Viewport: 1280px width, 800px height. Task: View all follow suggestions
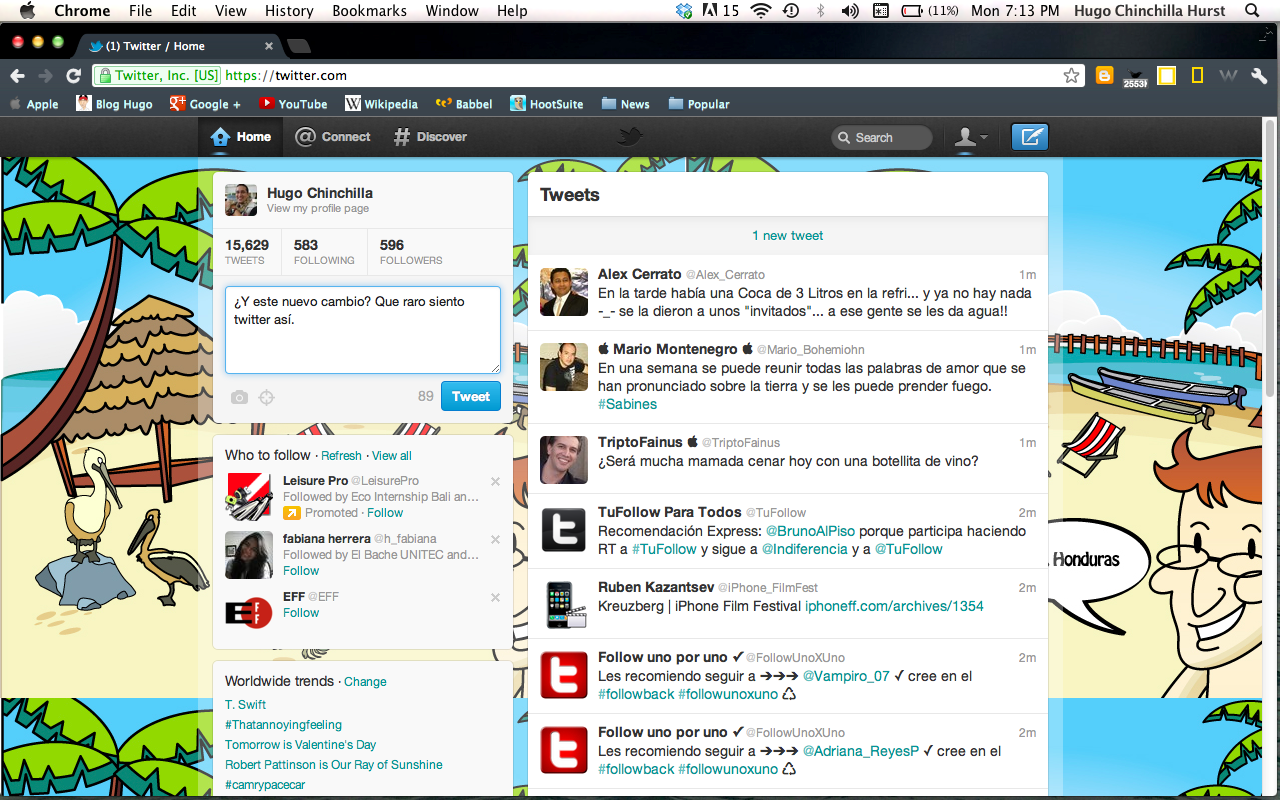pos(392,455)
